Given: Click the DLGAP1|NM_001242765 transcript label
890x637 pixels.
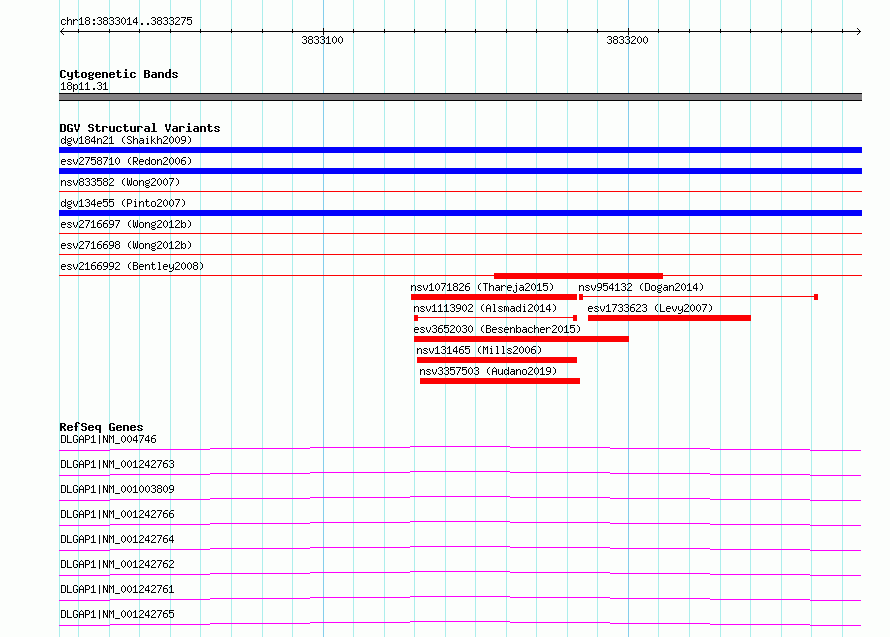Looking at the screenshot, I should pos(117,614).
